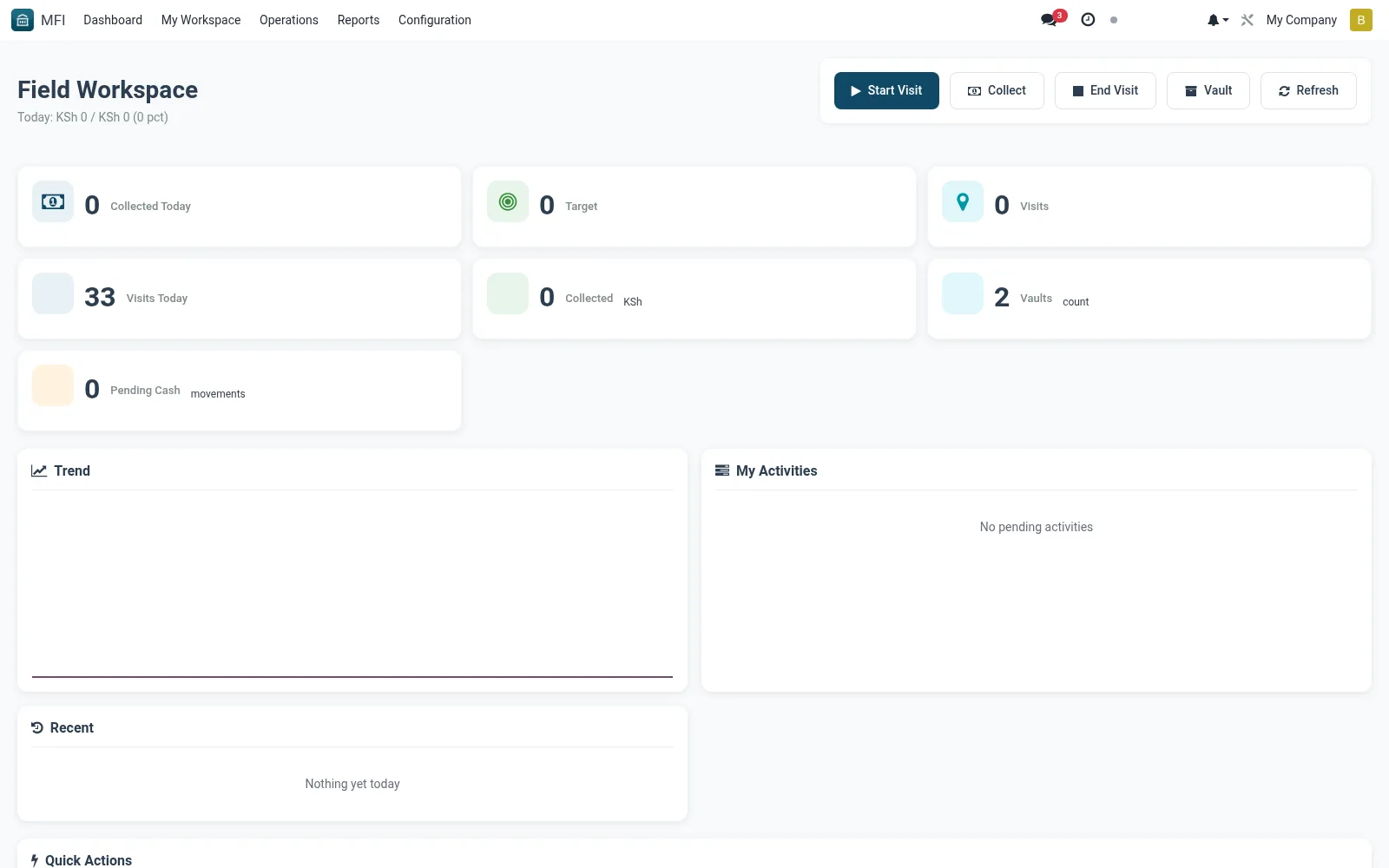Screen dimensions: 1389x868
Task: Open the messages chat icon with badge
Action: (1052, 19)
